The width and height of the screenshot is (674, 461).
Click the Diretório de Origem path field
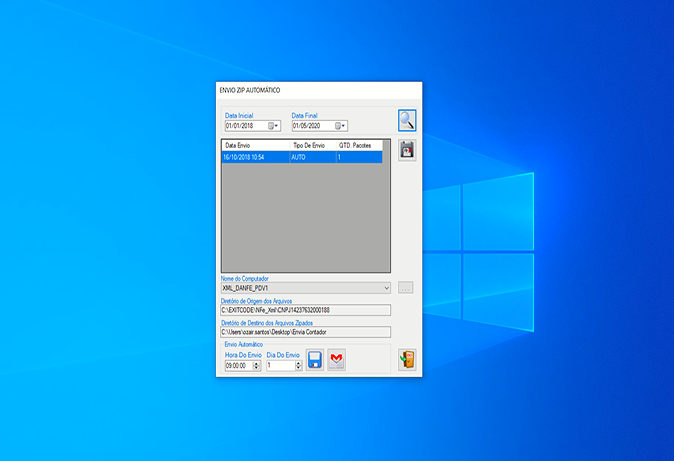pos(306,310)
